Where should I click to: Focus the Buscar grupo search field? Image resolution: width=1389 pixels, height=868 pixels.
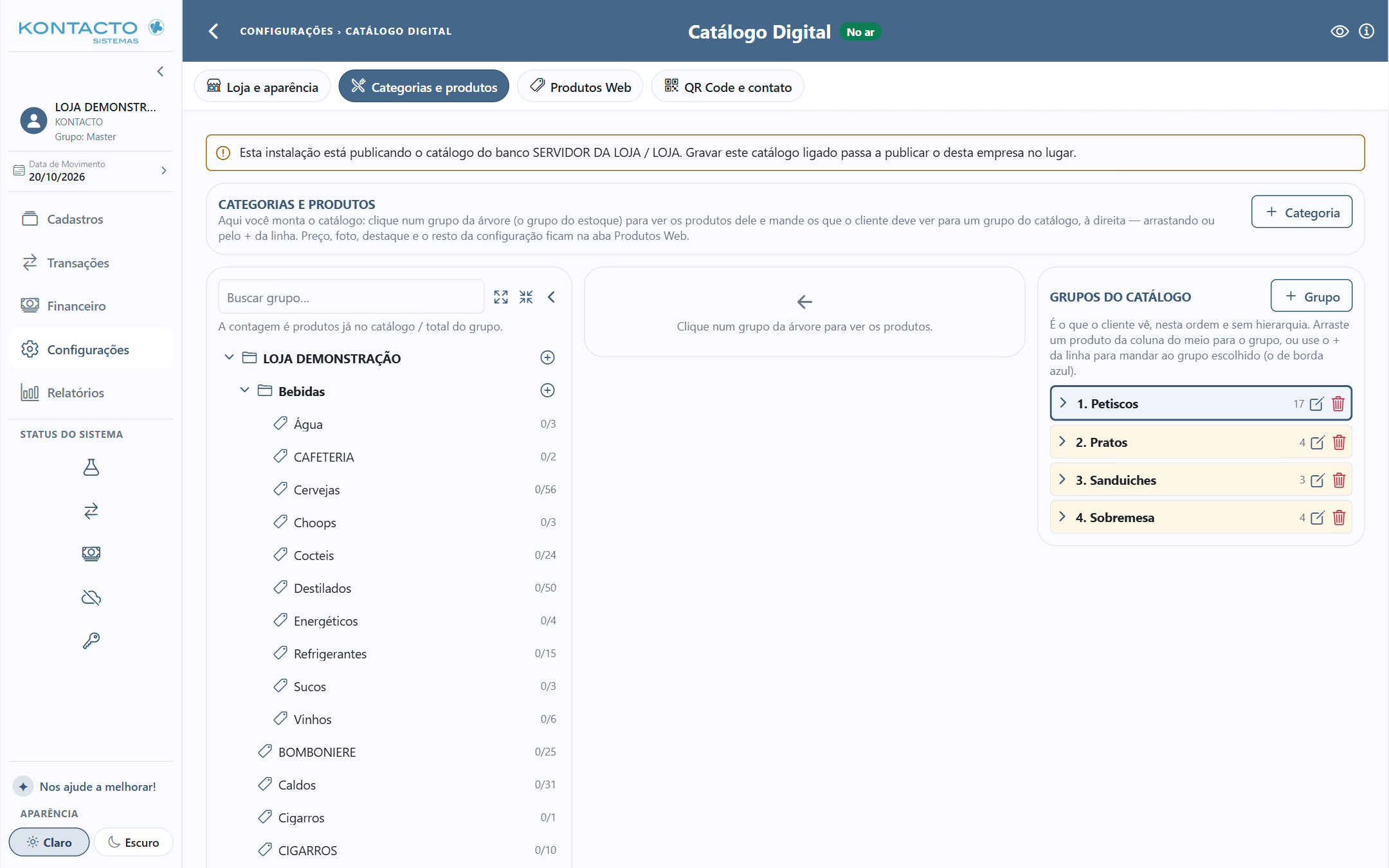[x=351, y=297]
